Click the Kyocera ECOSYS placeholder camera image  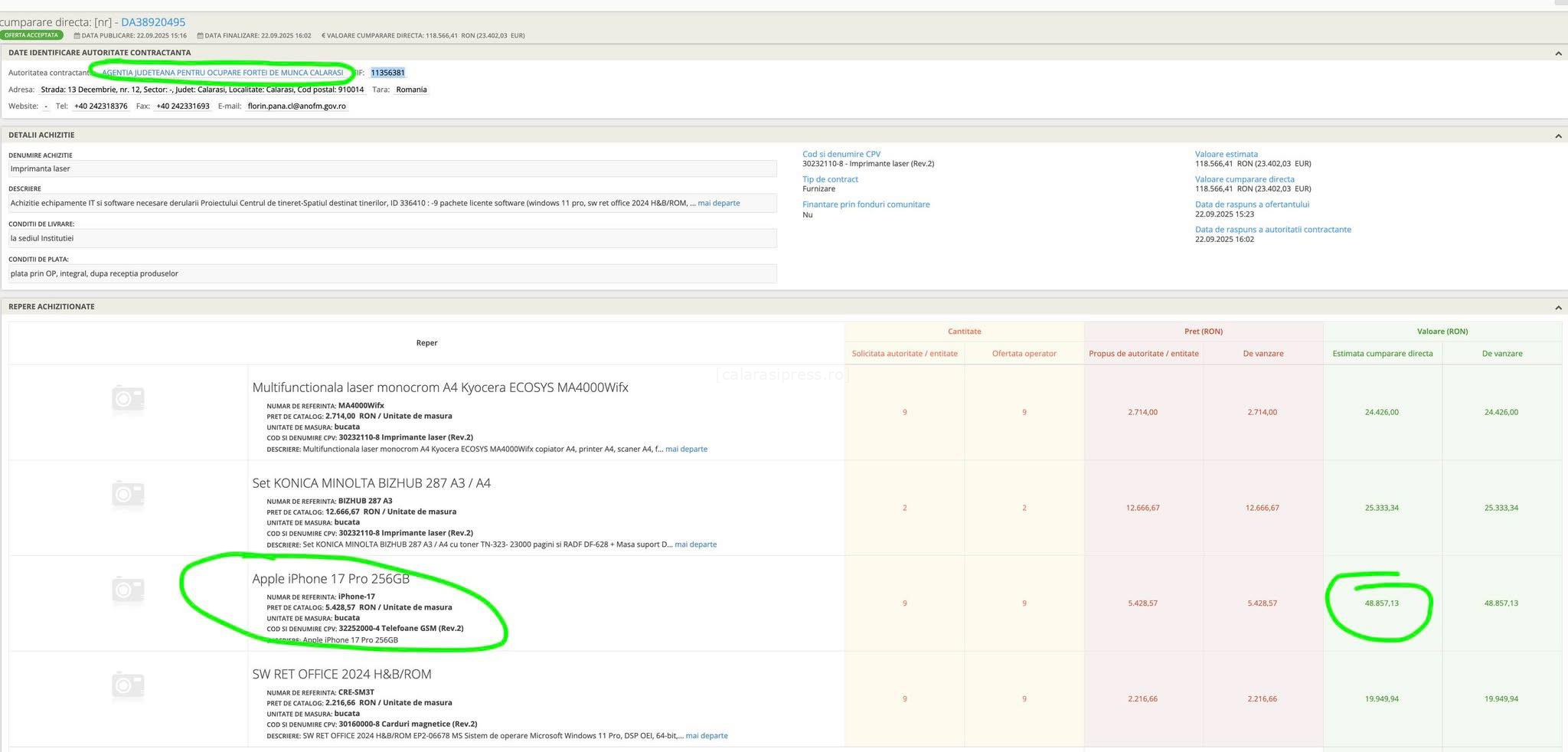click(x=128, y=398)
